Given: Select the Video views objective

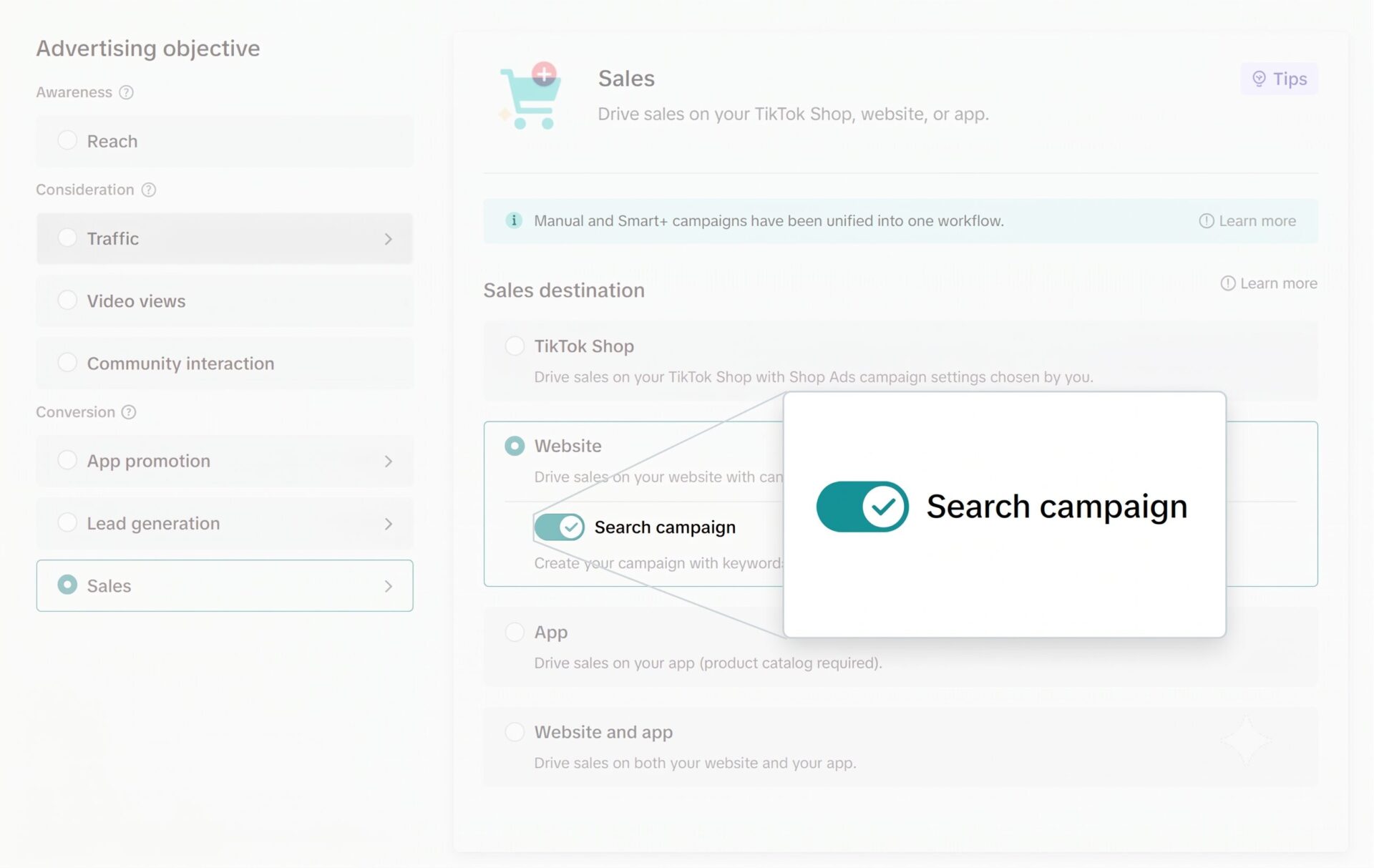Looking at the screenshot, I should click(x=225, y=301).
